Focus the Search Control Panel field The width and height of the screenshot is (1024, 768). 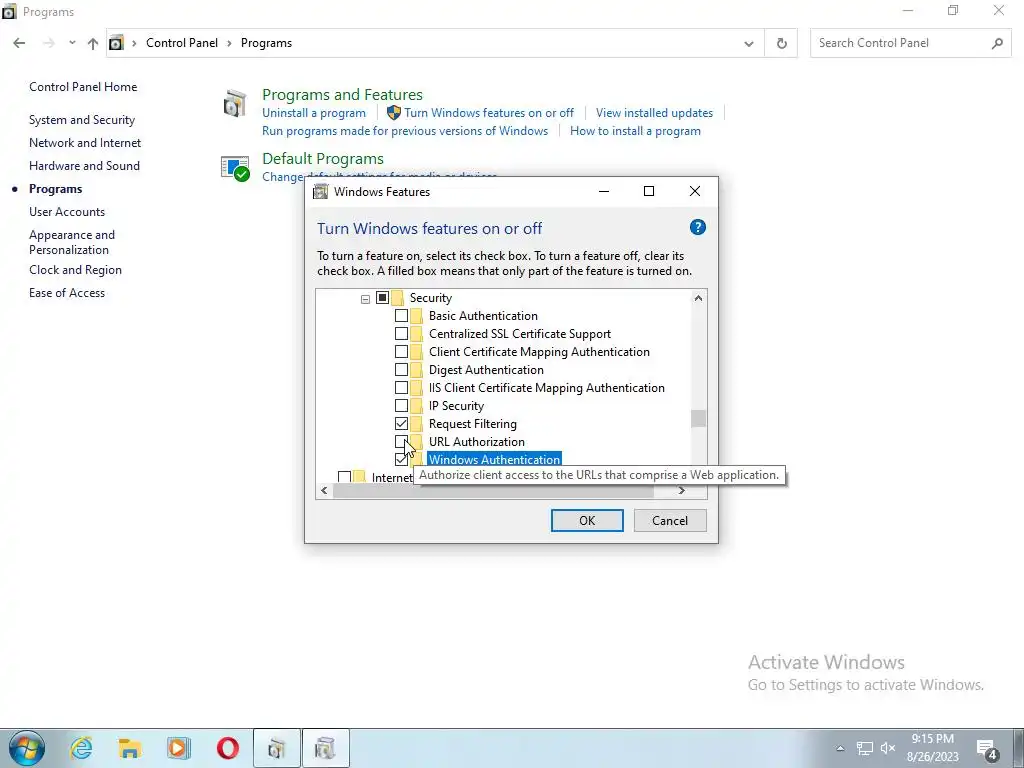click(903, 43)
